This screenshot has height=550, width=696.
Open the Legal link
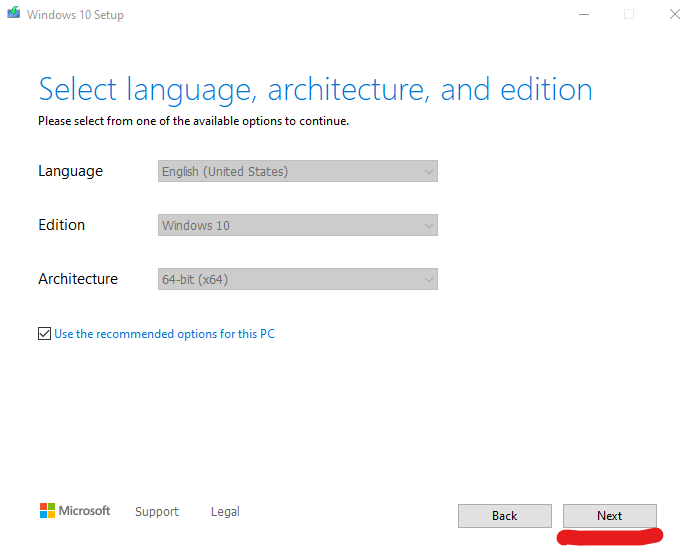225,512
